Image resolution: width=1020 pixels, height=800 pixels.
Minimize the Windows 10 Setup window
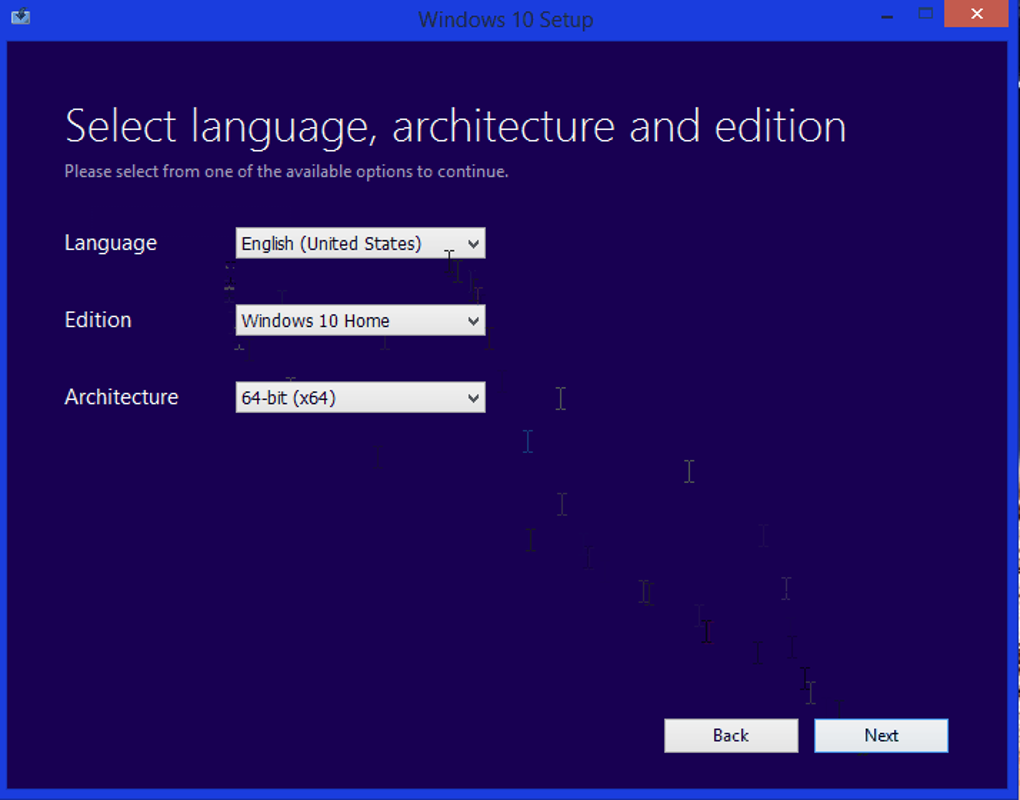pyautogui.click(x=887, y=16)
